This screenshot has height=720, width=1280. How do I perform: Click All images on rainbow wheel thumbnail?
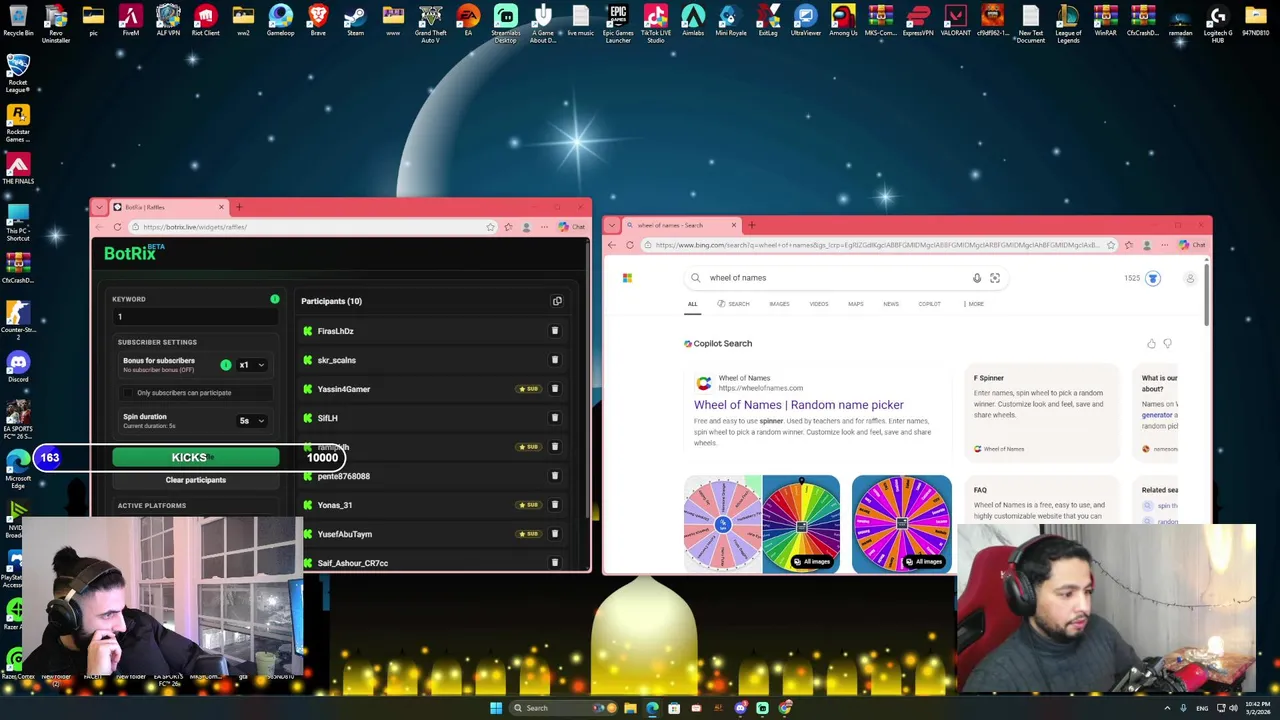click(x=812, y=562)
